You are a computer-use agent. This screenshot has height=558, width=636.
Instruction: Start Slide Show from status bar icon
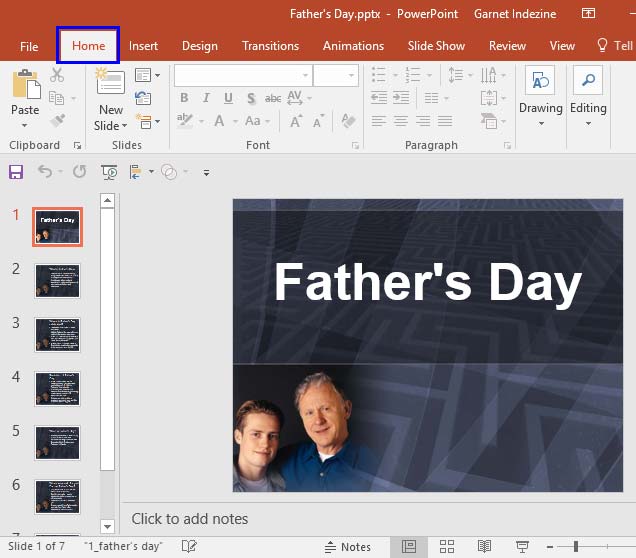[522, 547]
